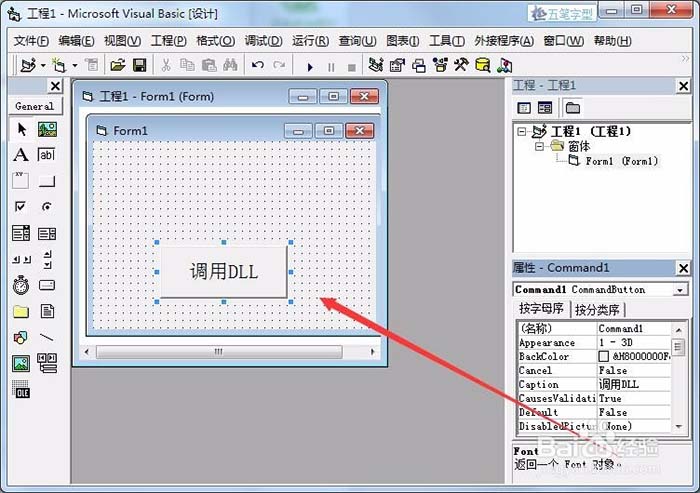Click the 调用DLL command button on form

(x=224, y=272)
